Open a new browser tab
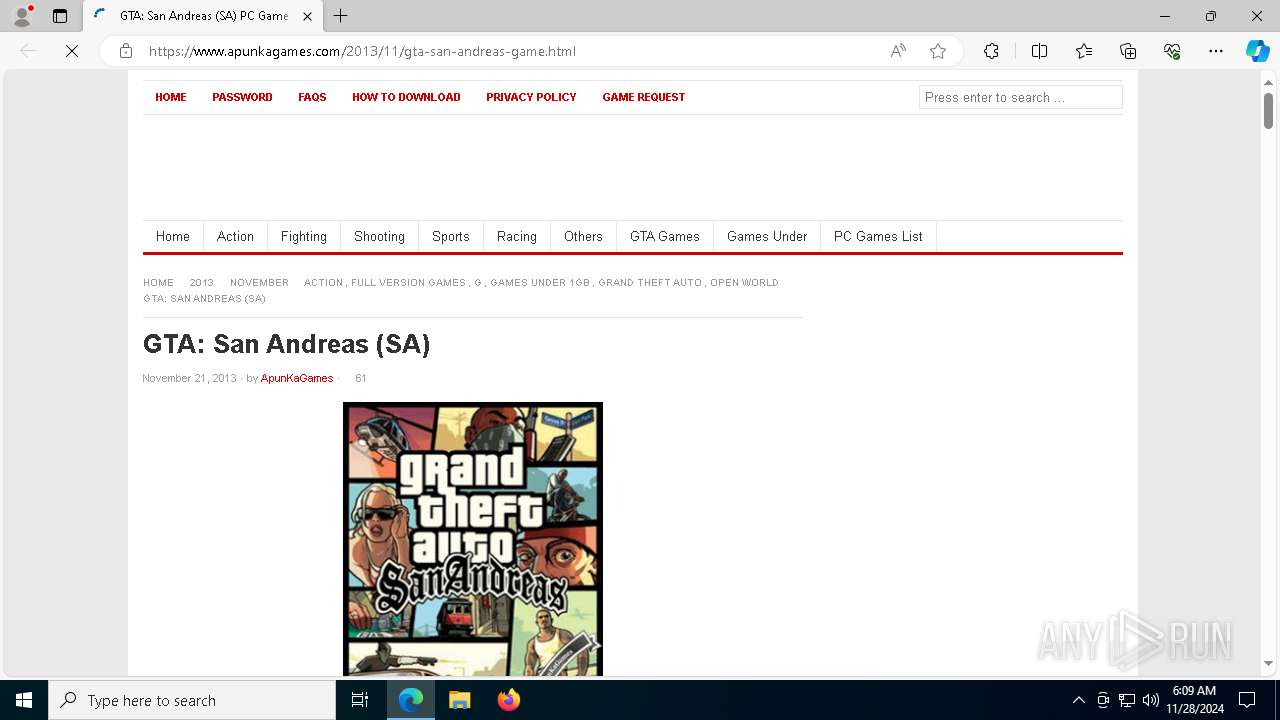This screenshot has height=720, width=1280. (x=341, y=16)
